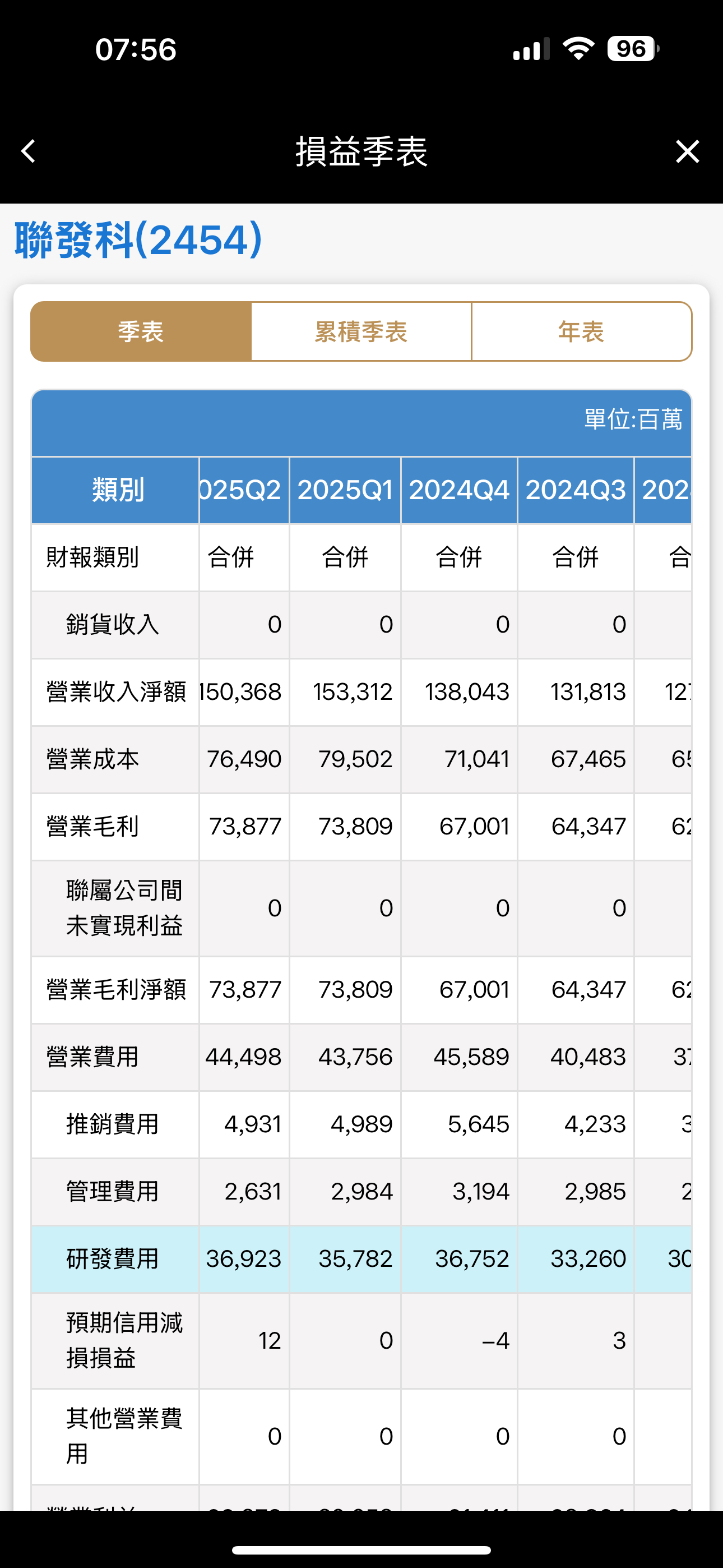Viewport: 723px width, 1568px height.
Task: Select the 聯屬公司間未實現利益 row label
Action: click(x=124, y=908)
